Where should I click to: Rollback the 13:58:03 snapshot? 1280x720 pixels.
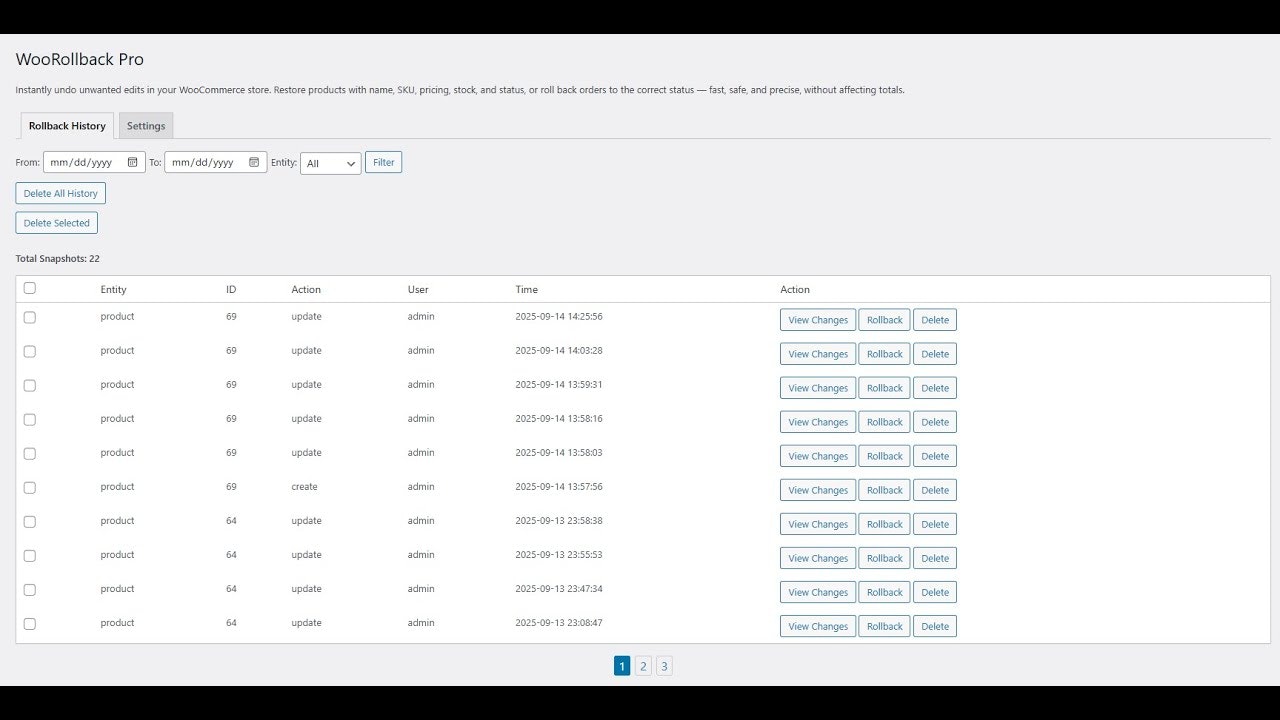click(x=884, y=456)
